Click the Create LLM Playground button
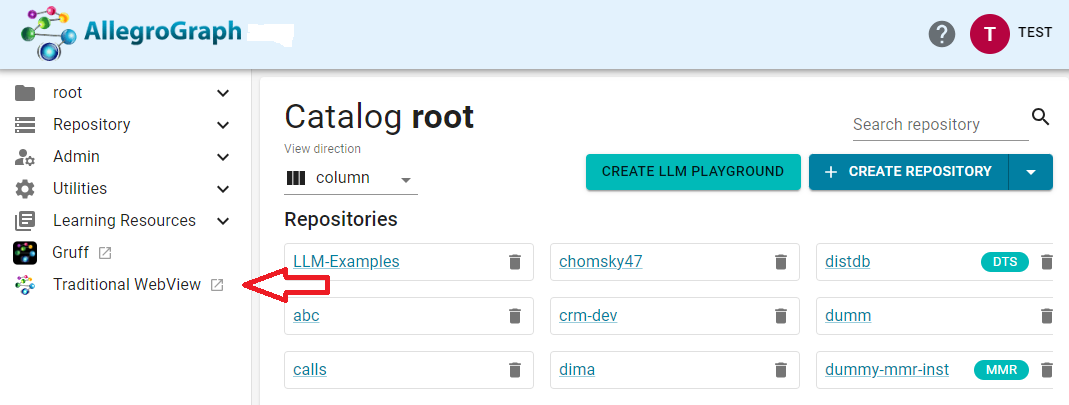This screenshot has height=405, width=1069. coord(693,172)
